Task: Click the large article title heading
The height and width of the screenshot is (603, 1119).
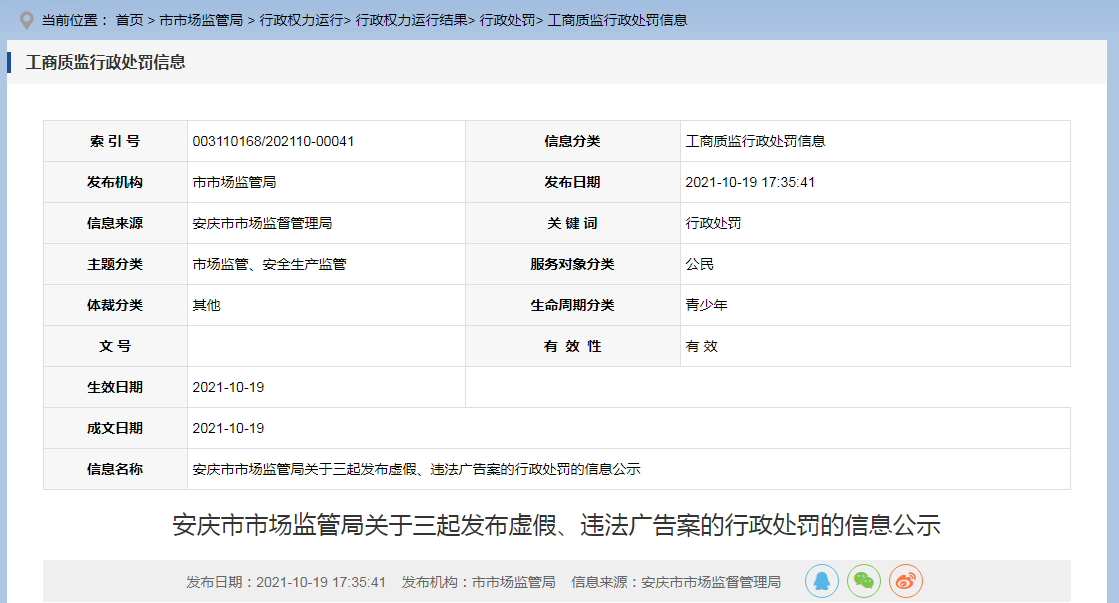Action: 557,525
